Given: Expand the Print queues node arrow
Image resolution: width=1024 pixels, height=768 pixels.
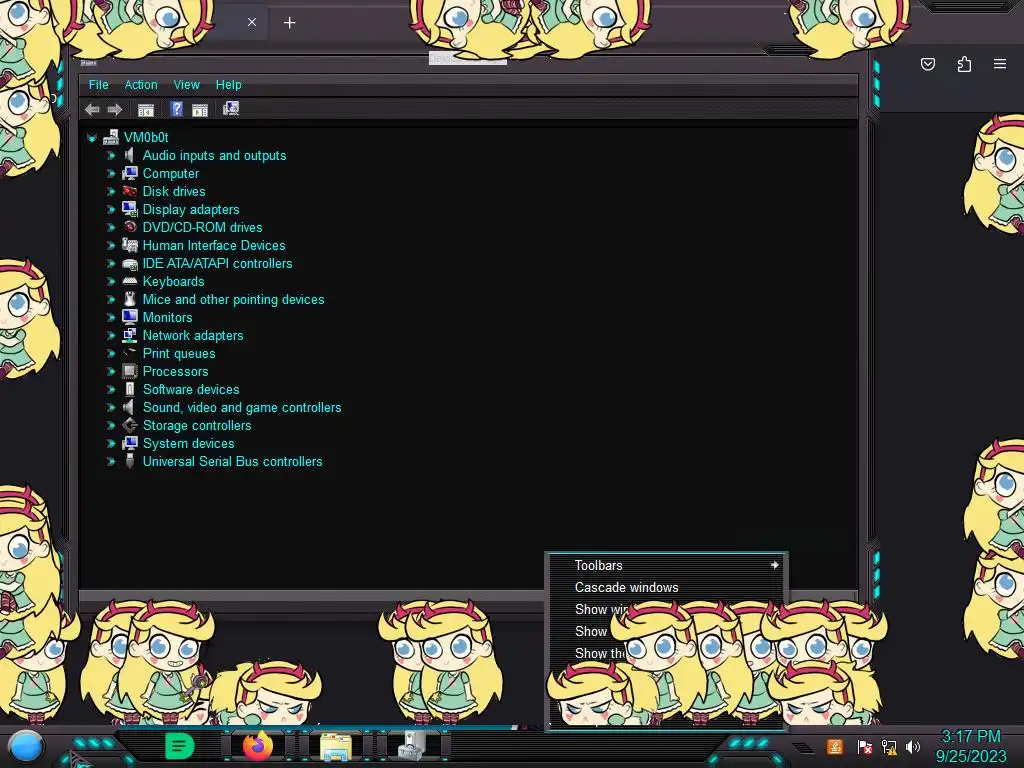Looking at the screenshot, I should coord(111,353).
